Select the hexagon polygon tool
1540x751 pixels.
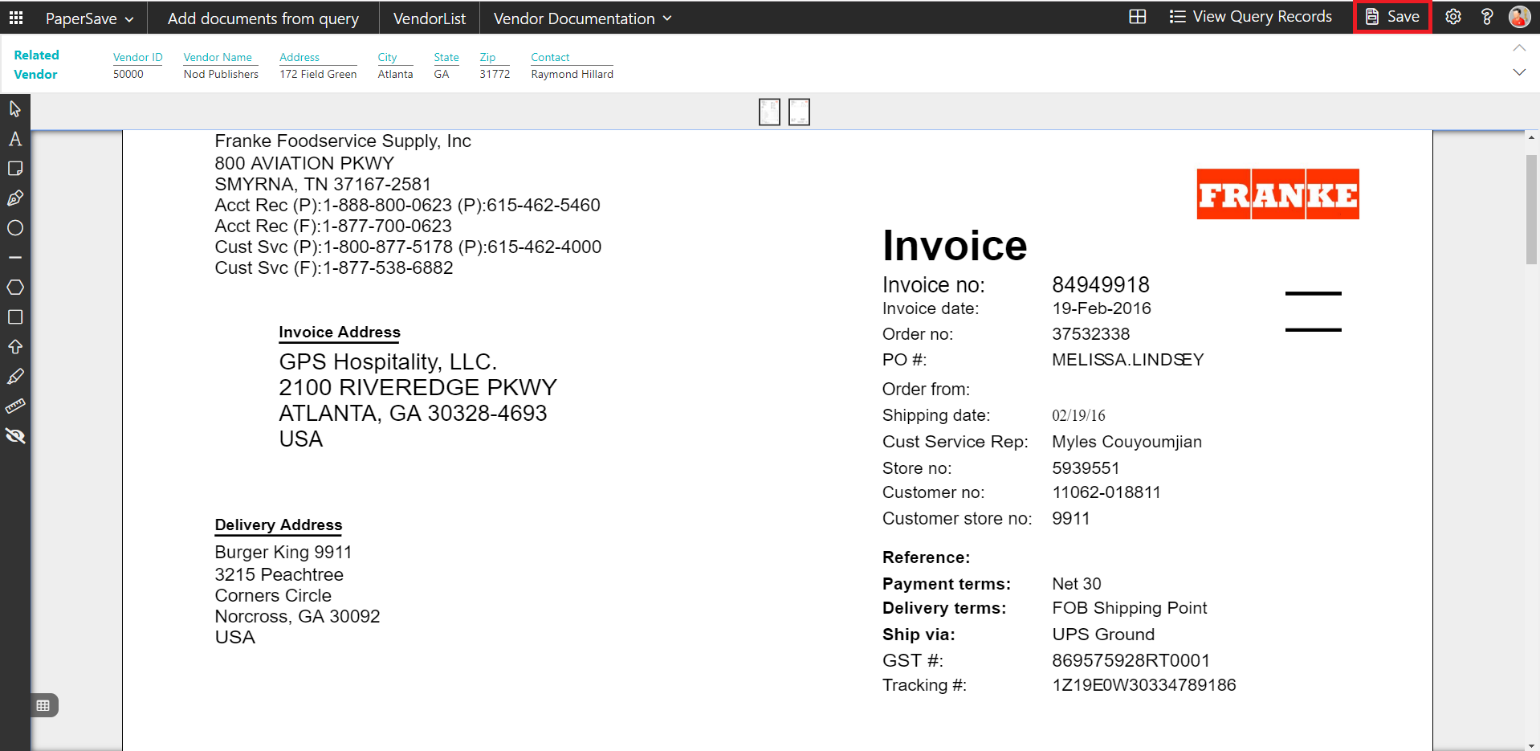point(15,287)
